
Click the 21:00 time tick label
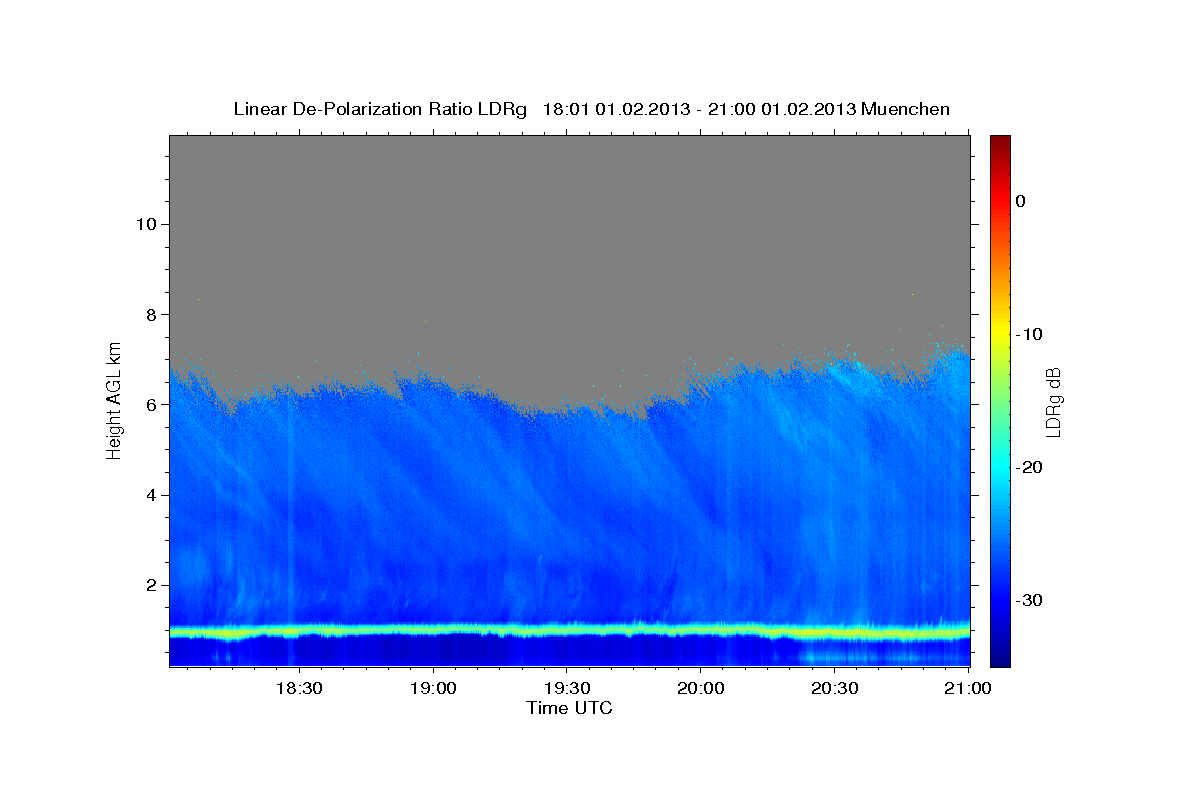click(968, 688)
